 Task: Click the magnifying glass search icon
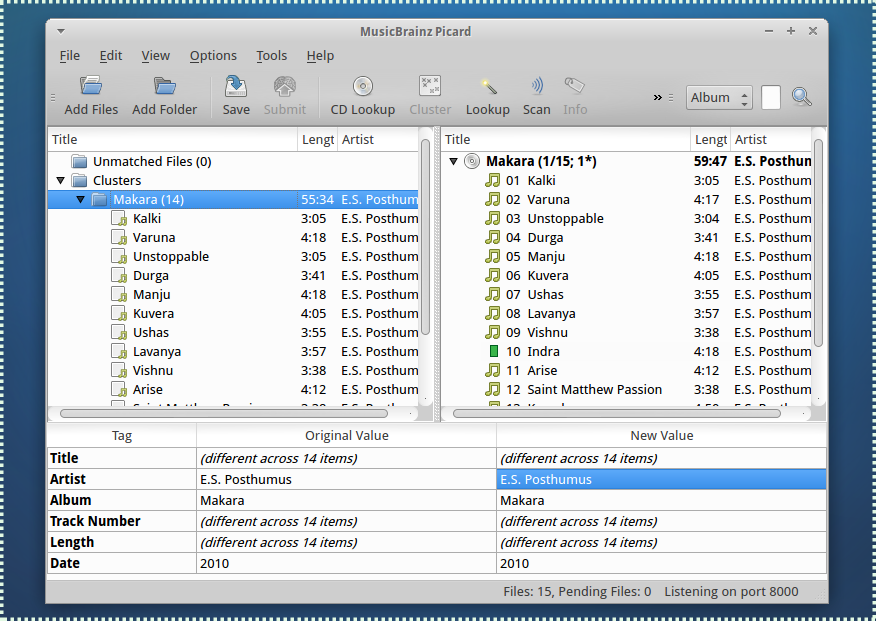801,97
